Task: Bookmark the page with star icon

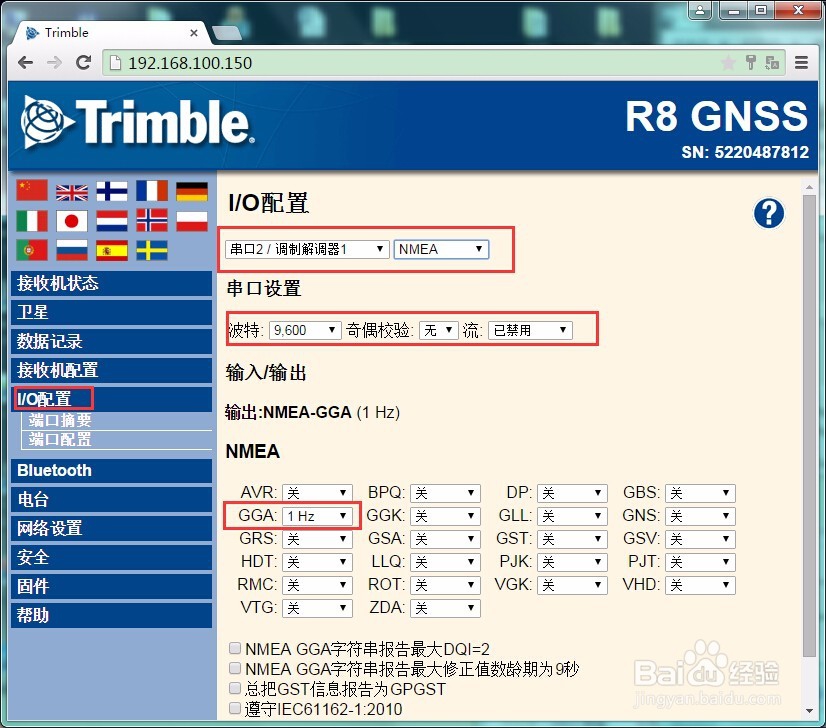Action: point(728,63)
